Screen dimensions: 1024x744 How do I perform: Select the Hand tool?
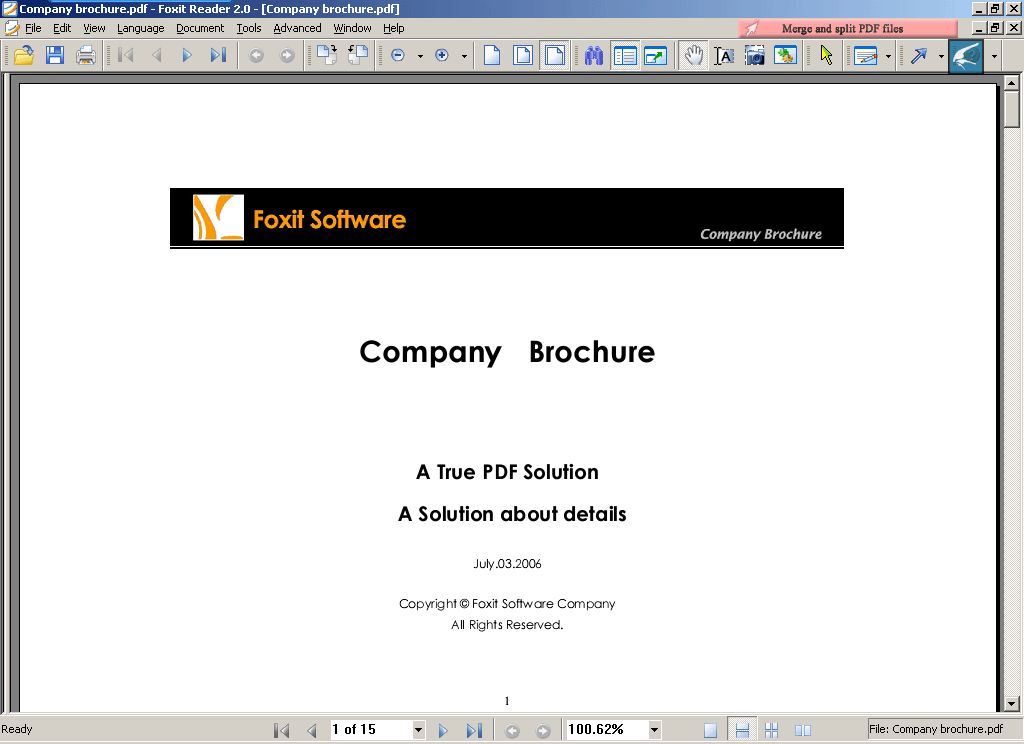pos(694,56)
